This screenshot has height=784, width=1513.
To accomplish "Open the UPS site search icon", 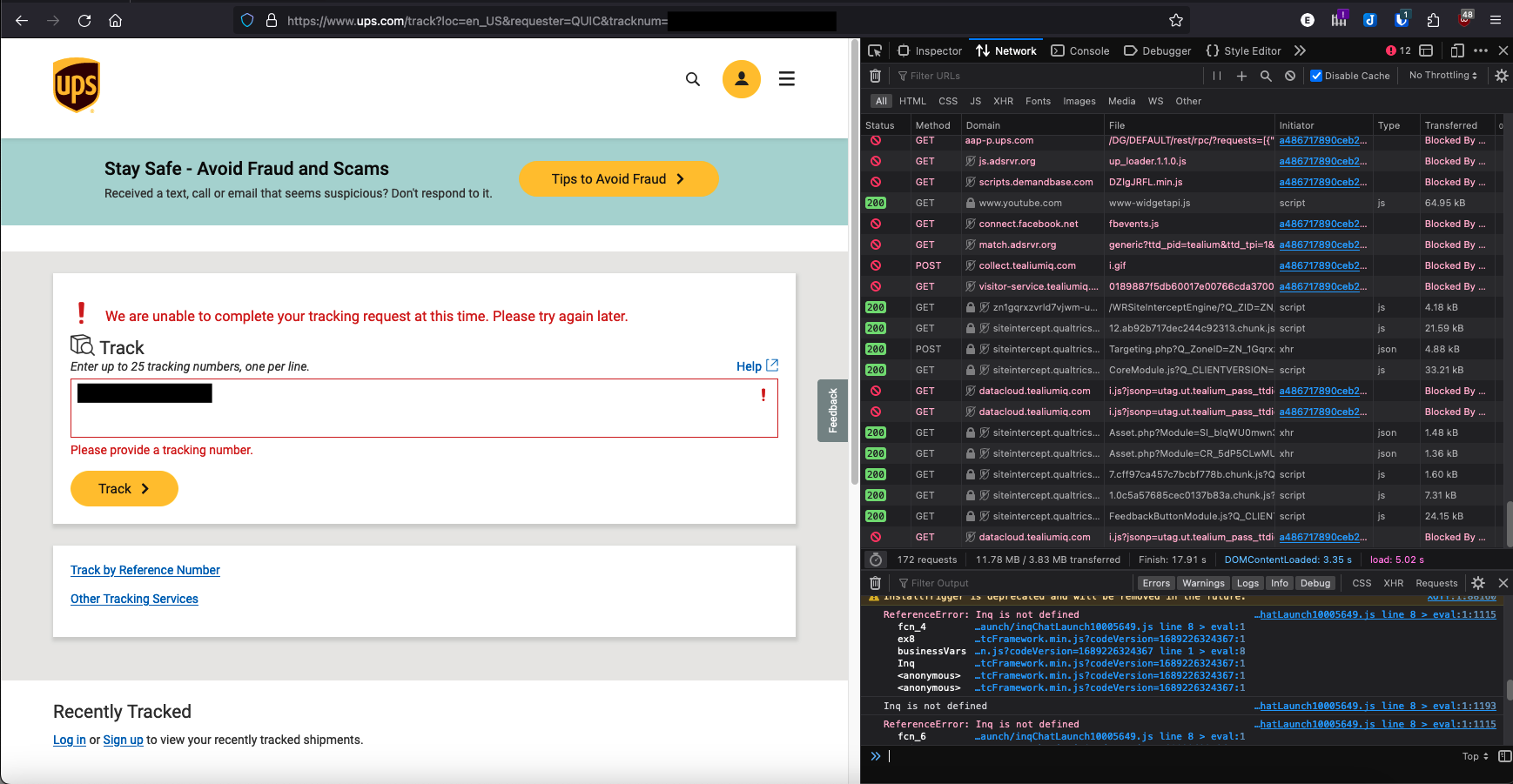I will 693,78.
